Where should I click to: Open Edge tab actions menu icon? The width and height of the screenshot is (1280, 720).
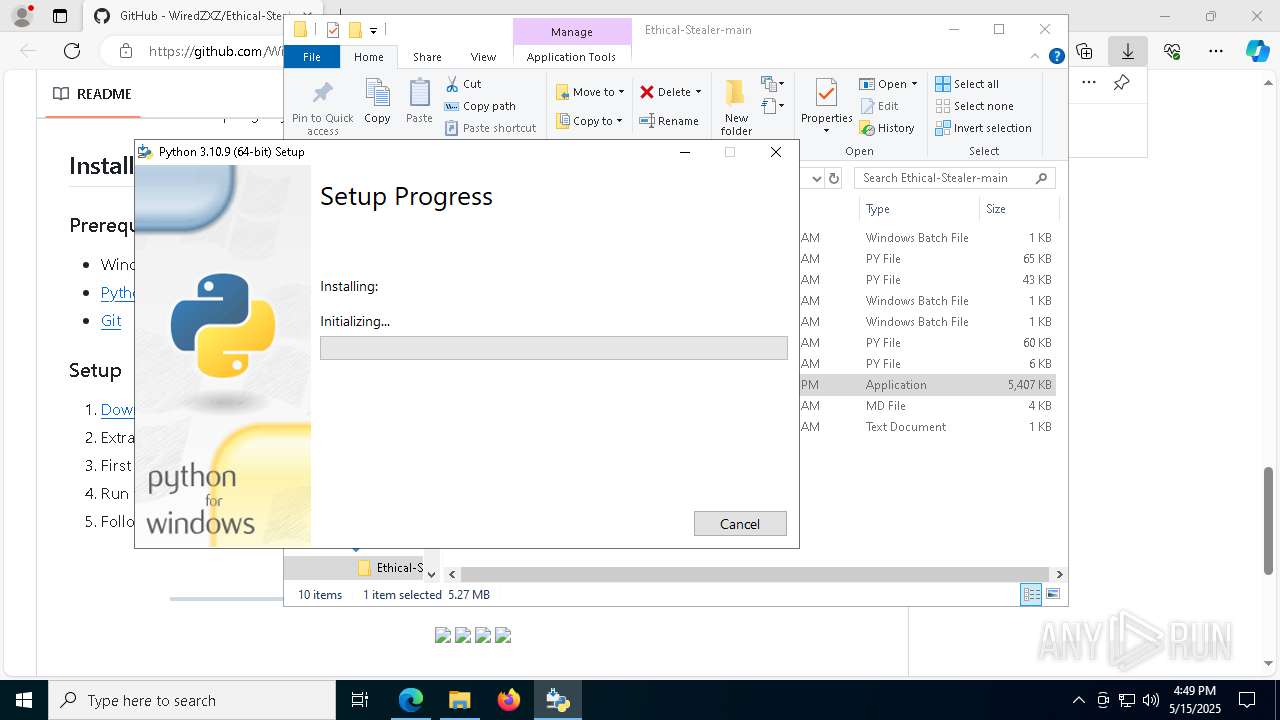60,16
